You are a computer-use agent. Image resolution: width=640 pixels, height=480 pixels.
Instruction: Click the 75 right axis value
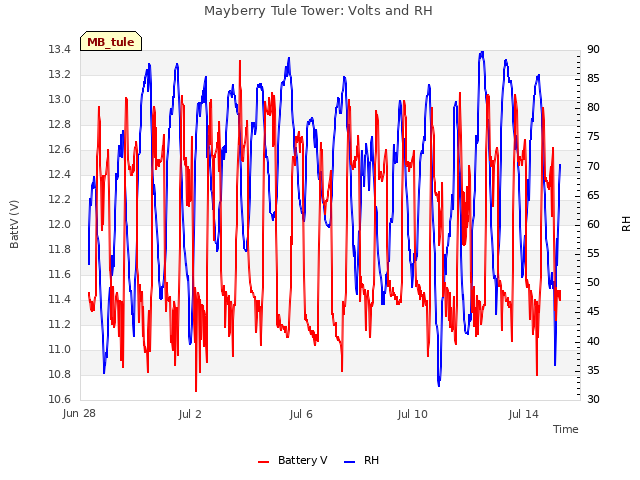coord(593,137)
